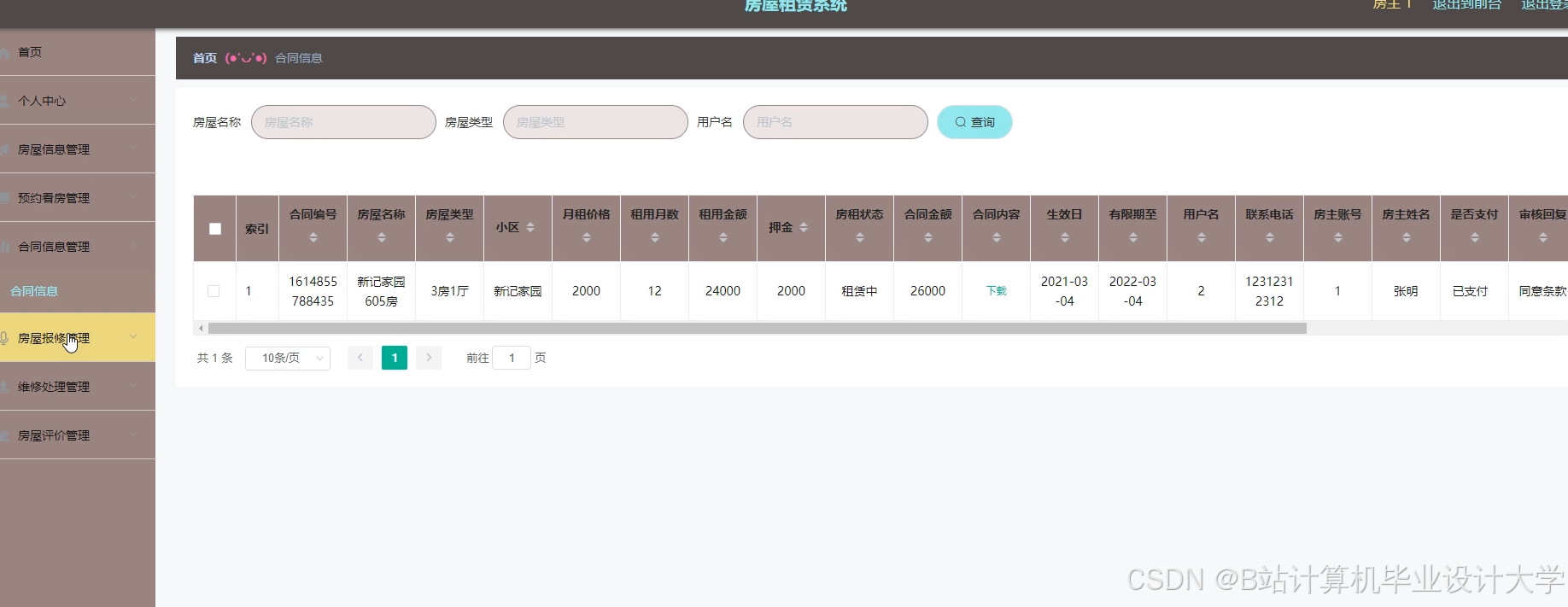Screen dimensions: 1568x607
Task: Go to previous page arrow
Action: coord(360,358)
